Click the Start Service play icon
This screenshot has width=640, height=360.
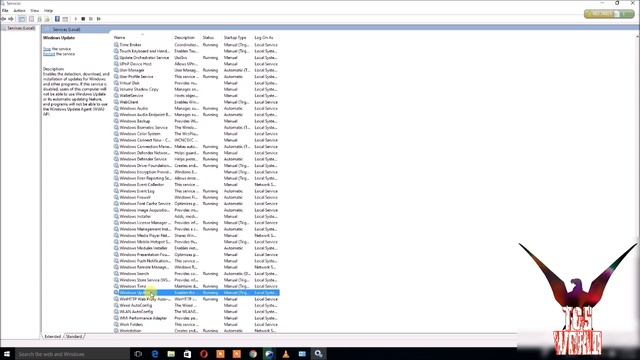point(76,19)
